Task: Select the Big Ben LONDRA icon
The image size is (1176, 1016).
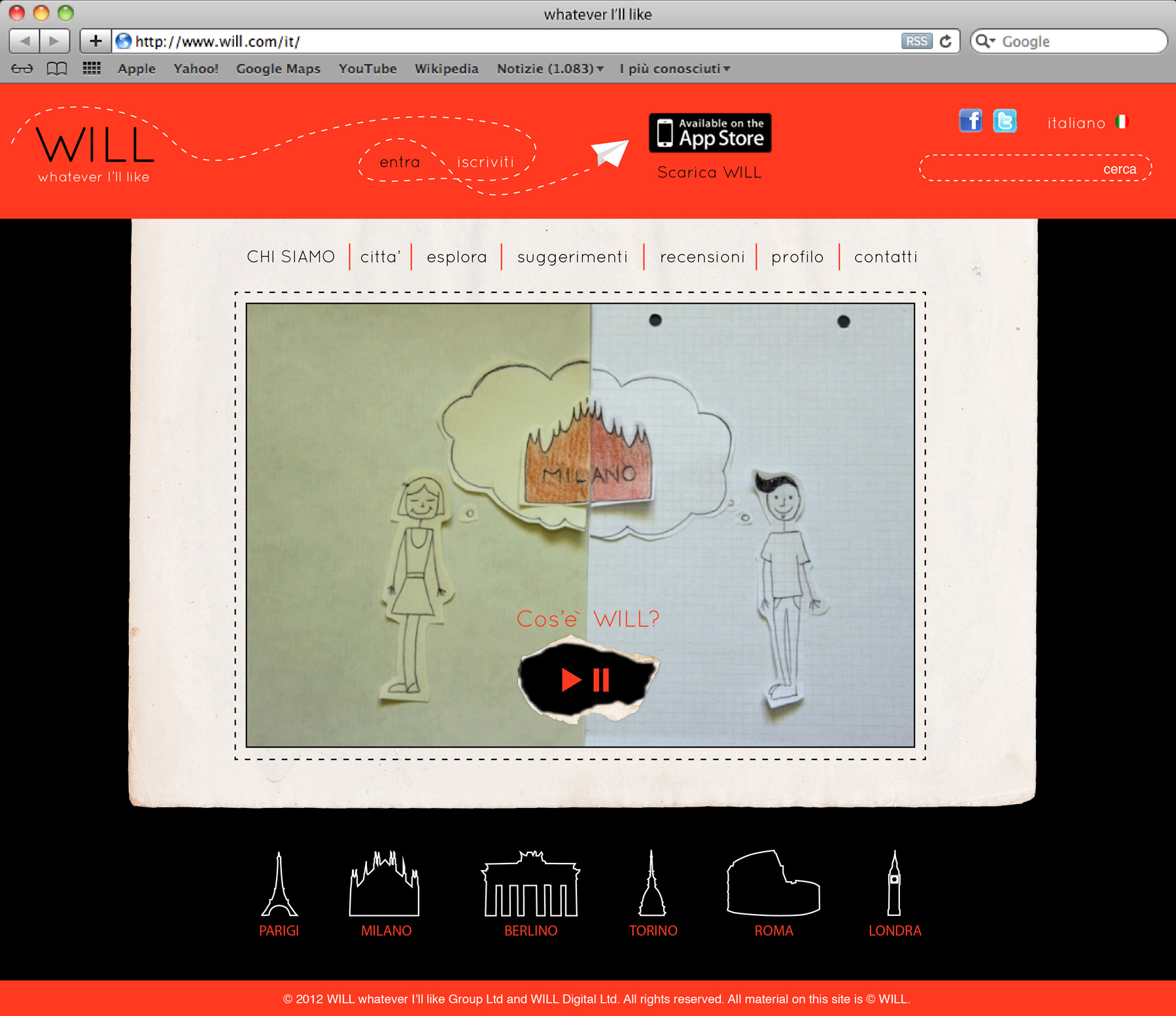Action: (x=894, y=883)
